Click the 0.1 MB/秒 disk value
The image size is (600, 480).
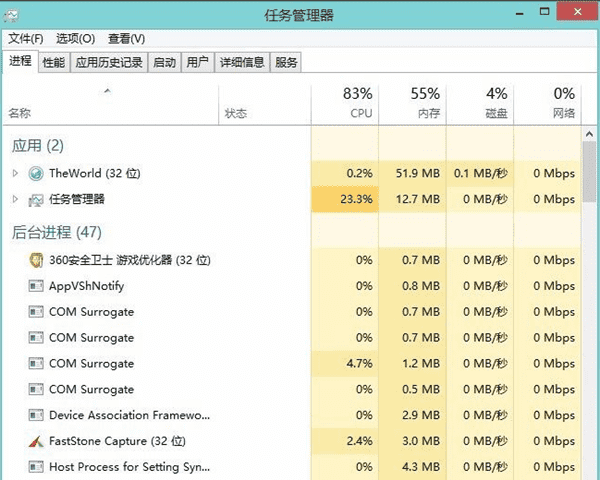(x=481, y=173)
